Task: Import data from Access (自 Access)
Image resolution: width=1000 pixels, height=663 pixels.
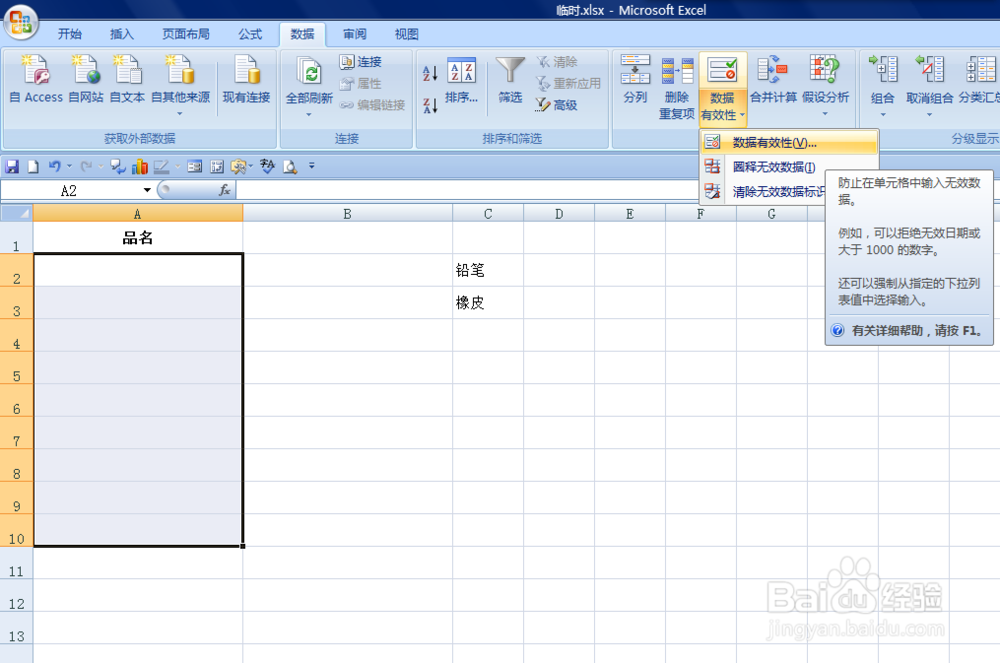Action: click(x=36, y=80)
